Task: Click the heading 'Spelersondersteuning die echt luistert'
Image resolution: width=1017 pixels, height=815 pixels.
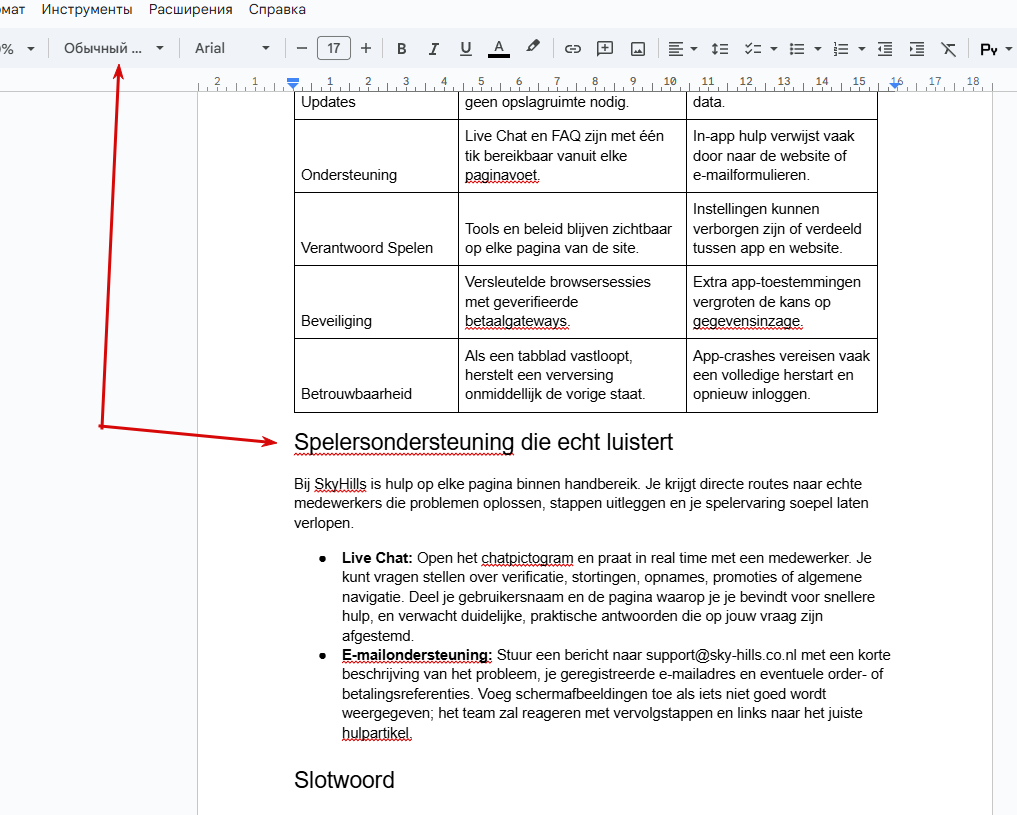Action: click(x=483, y=442)
